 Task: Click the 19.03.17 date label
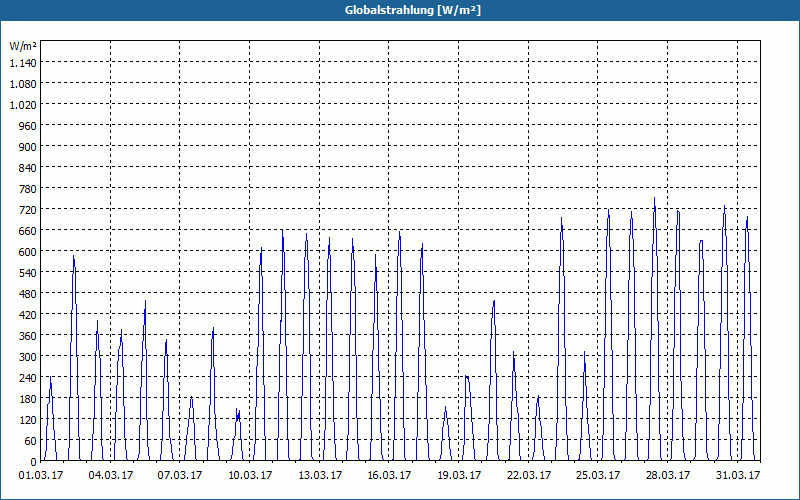pos(459,475)
